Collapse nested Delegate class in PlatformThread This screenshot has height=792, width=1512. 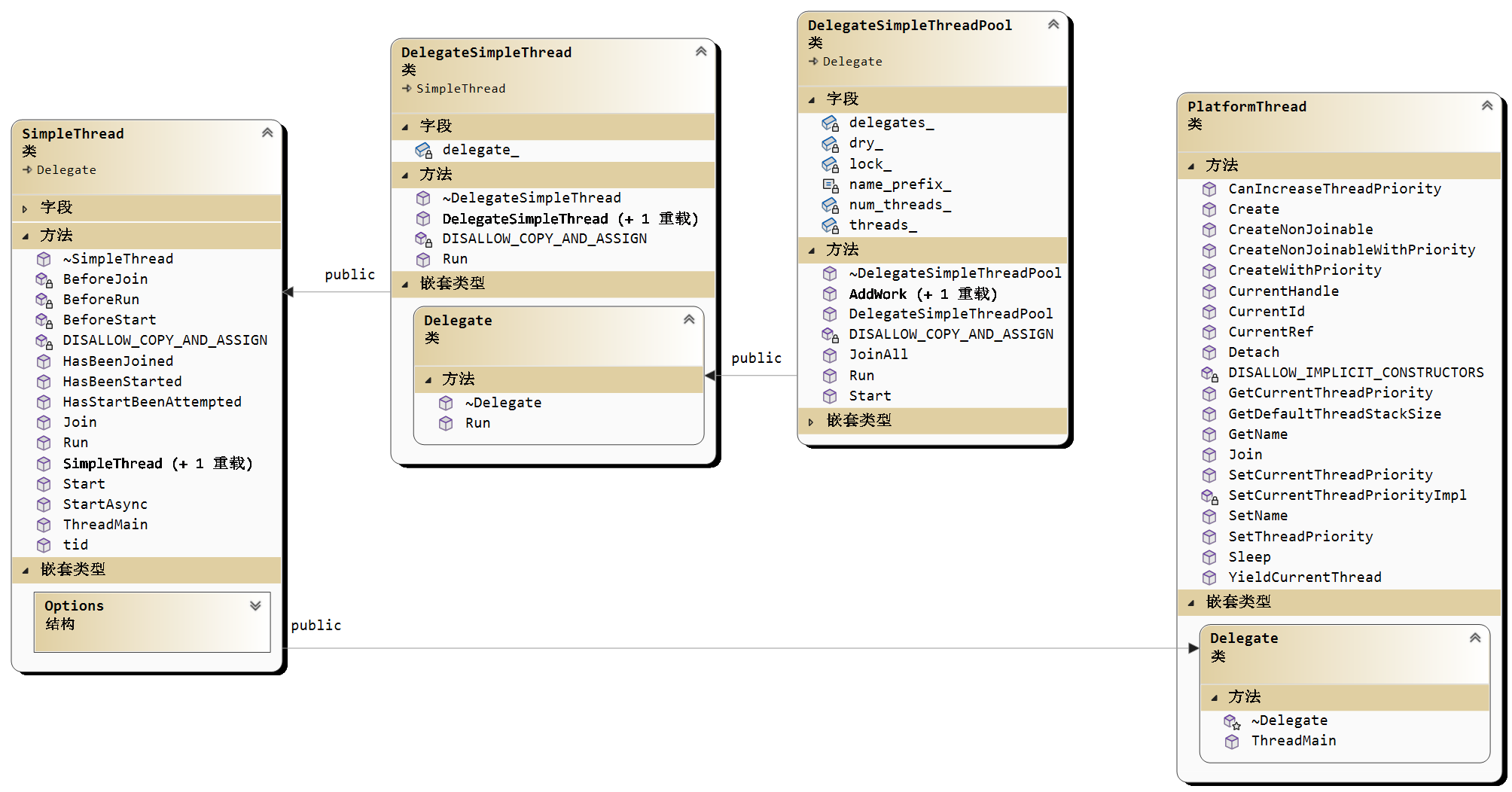click(1475, 638)
